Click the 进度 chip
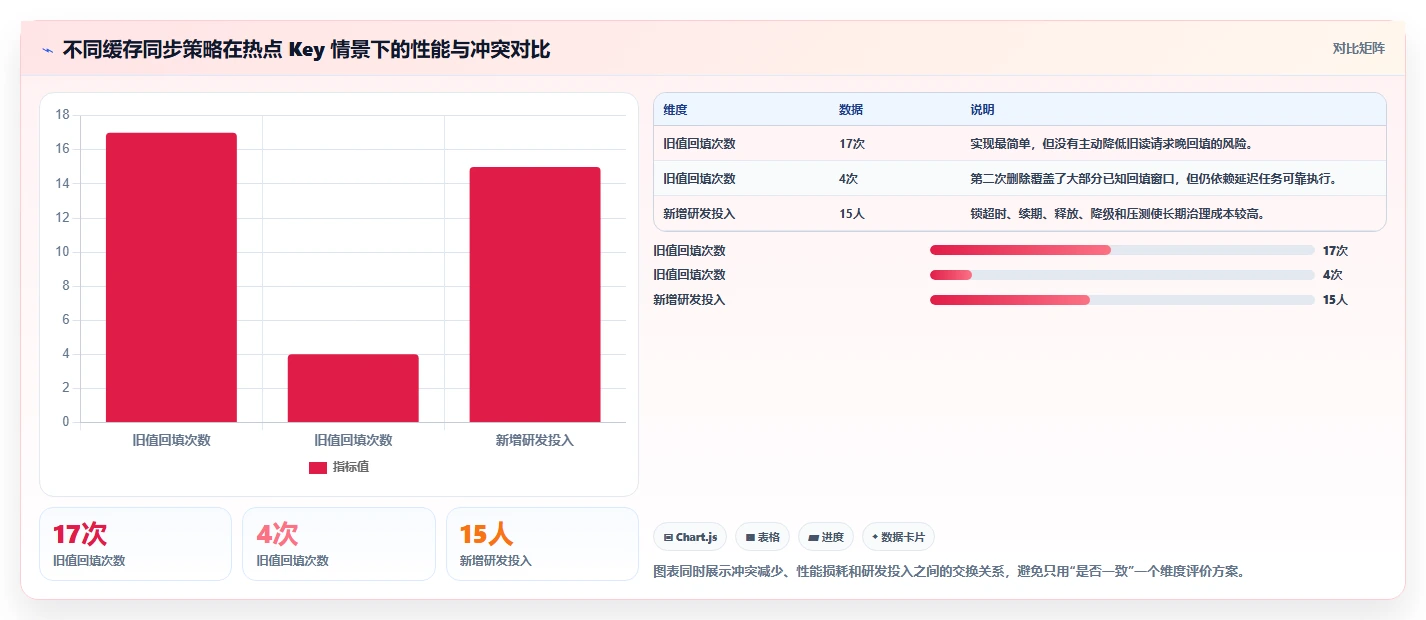The image size is (1426, 620). coord(826,537)
